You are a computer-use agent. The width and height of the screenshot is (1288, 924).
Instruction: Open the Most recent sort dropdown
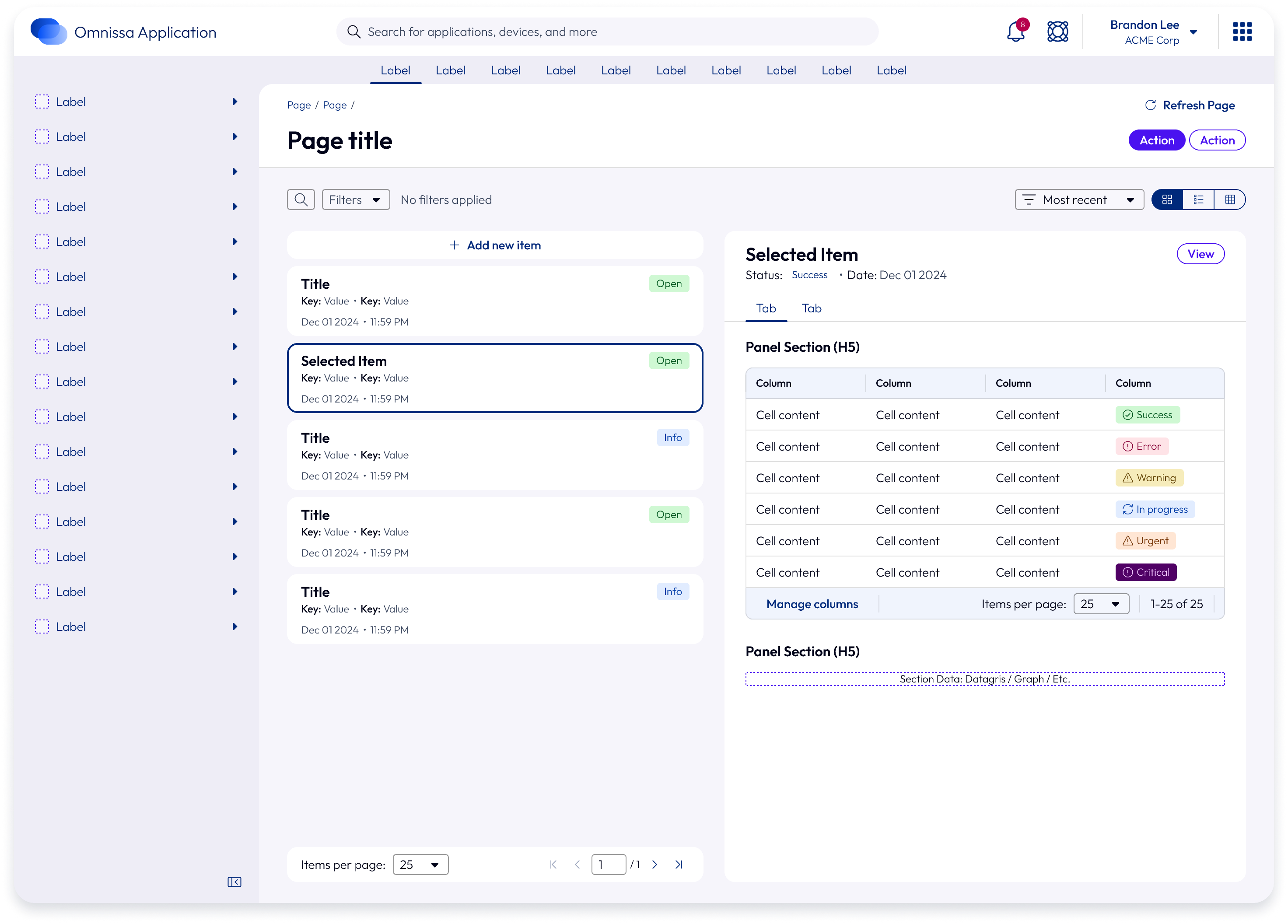(1078, 199)
